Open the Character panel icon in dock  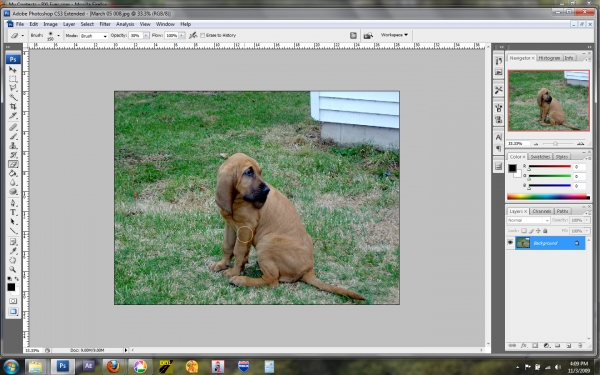click(498, 137)
